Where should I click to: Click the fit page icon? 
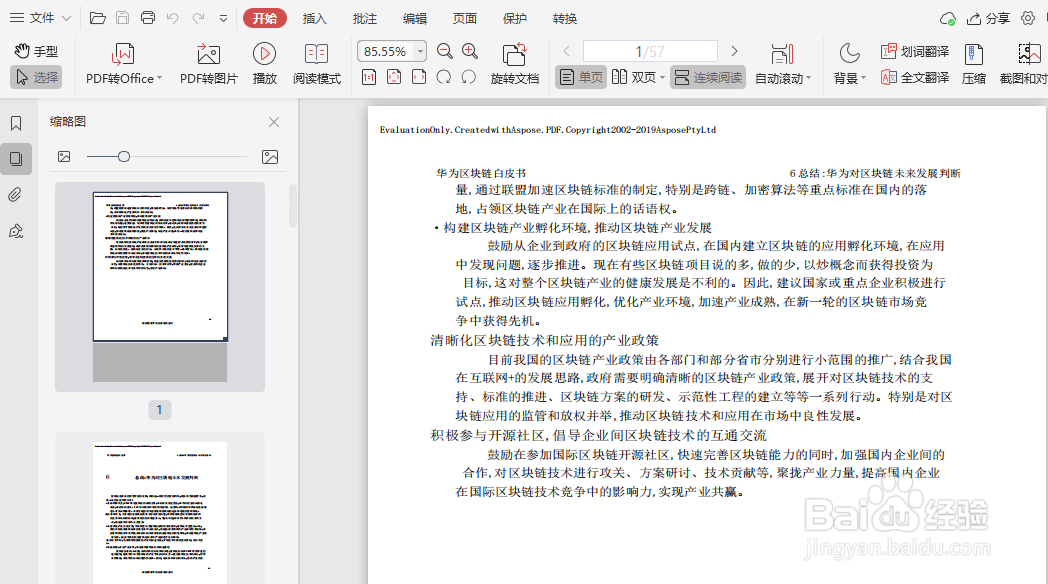(x=394, y=78)
